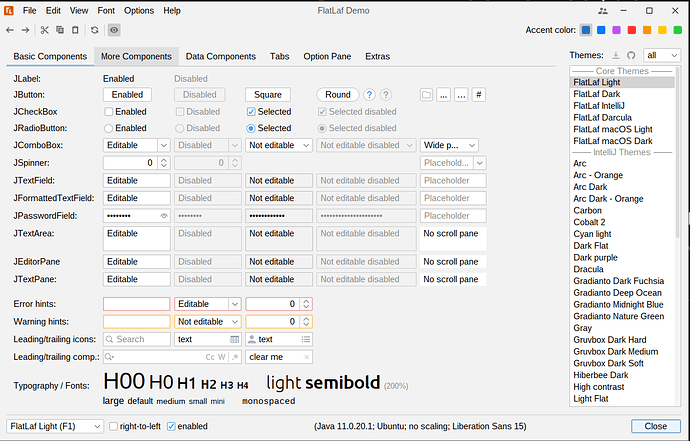Open the Placeholder combo box arrow
The height and width of the screenshot is (441, 690).
[480, 163]
